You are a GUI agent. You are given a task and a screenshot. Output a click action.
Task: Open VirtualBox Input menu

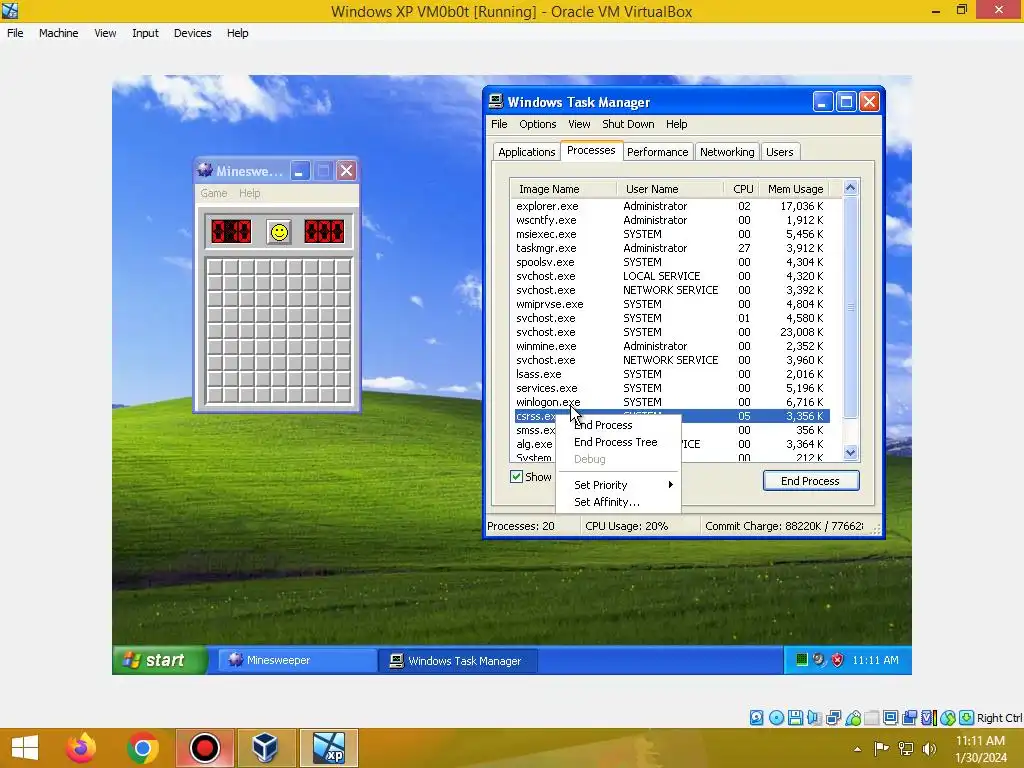[x=145, y=33]
